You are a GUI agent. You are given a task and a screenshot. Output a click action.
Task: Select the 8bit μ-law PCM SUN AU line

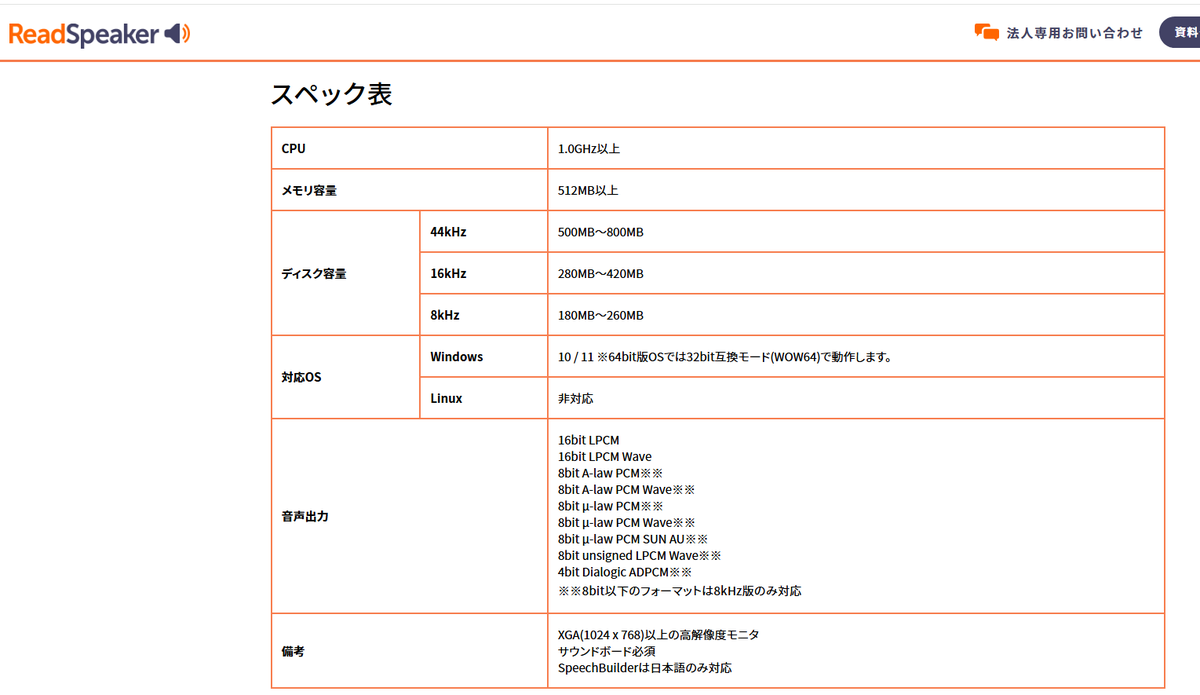[x=632, y=540]
